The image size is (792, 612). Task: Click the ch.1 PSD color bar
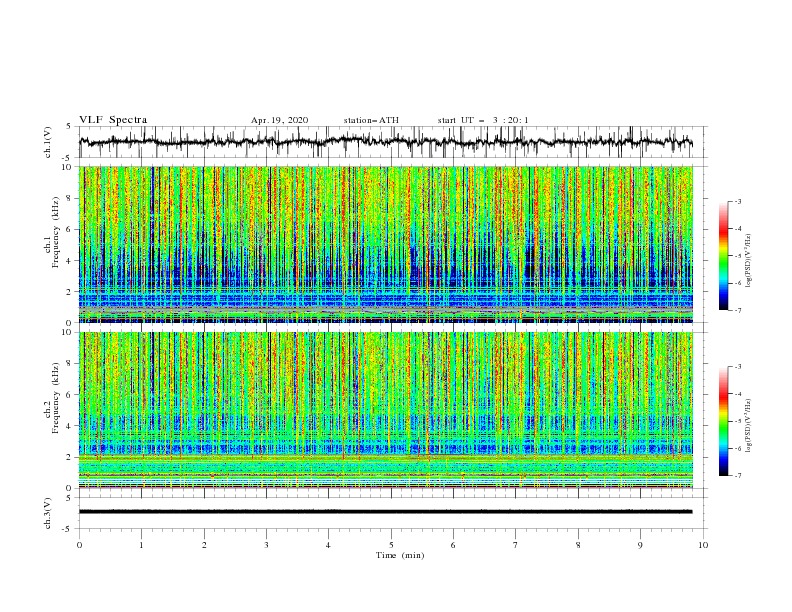pos(723,256)
